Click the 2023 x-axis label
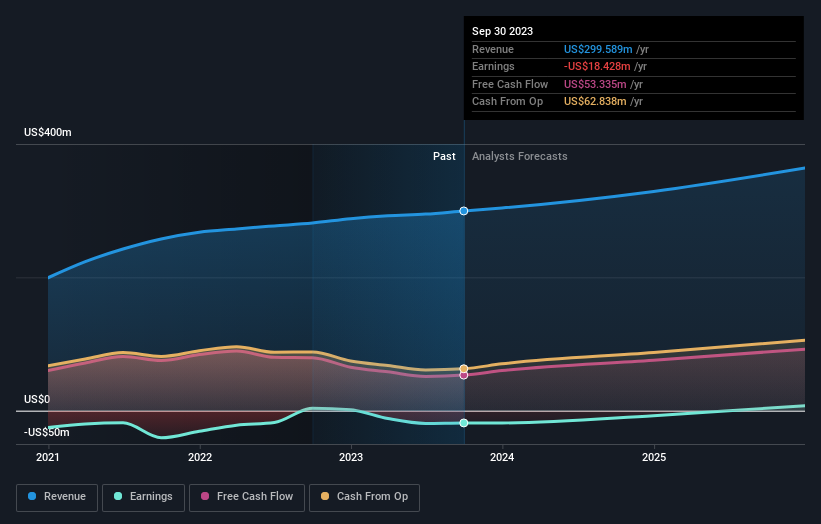821x524 pixels. (351, 458)
